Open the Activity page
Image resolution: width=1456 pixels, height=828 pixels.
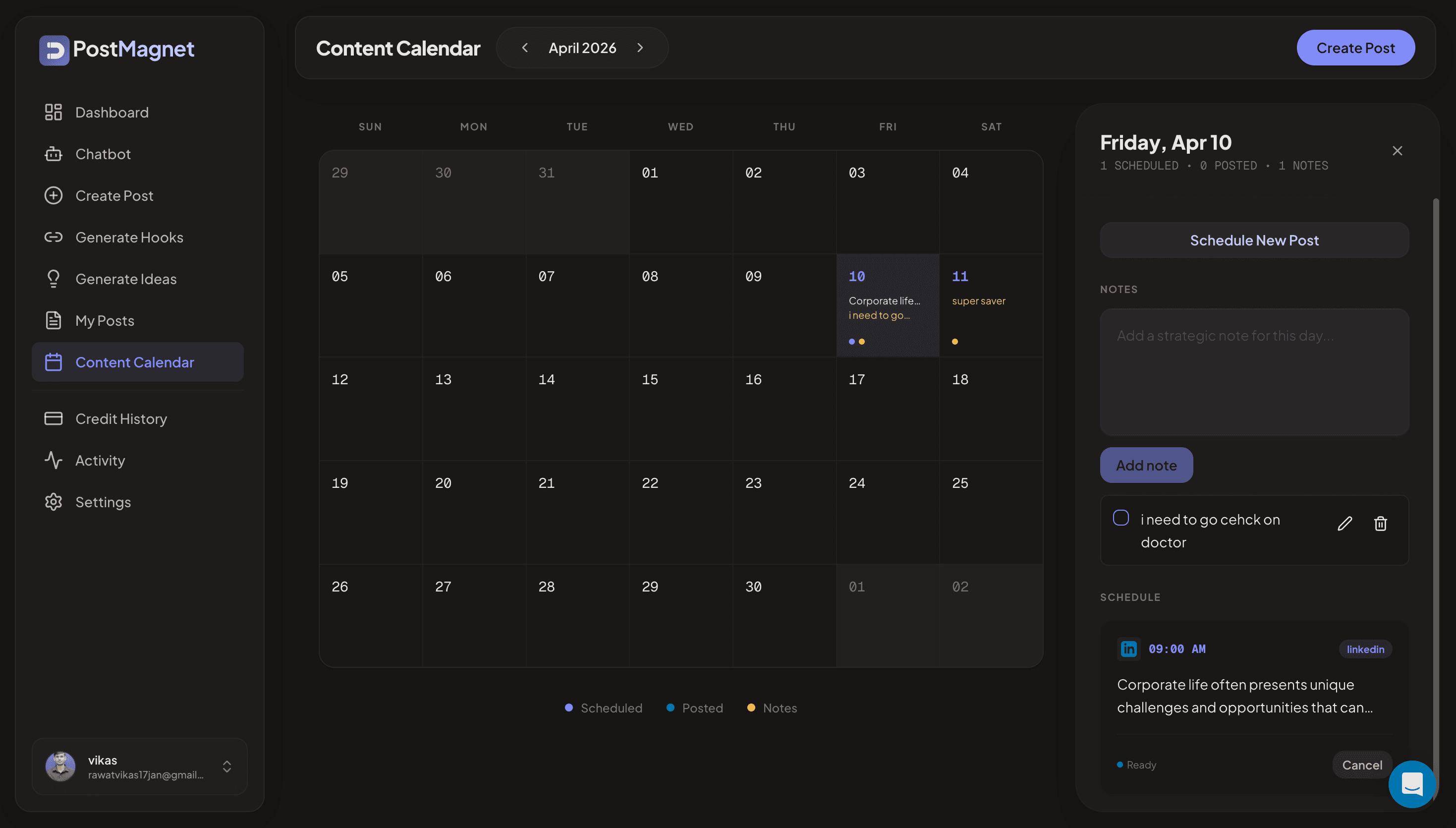point(100,460)
